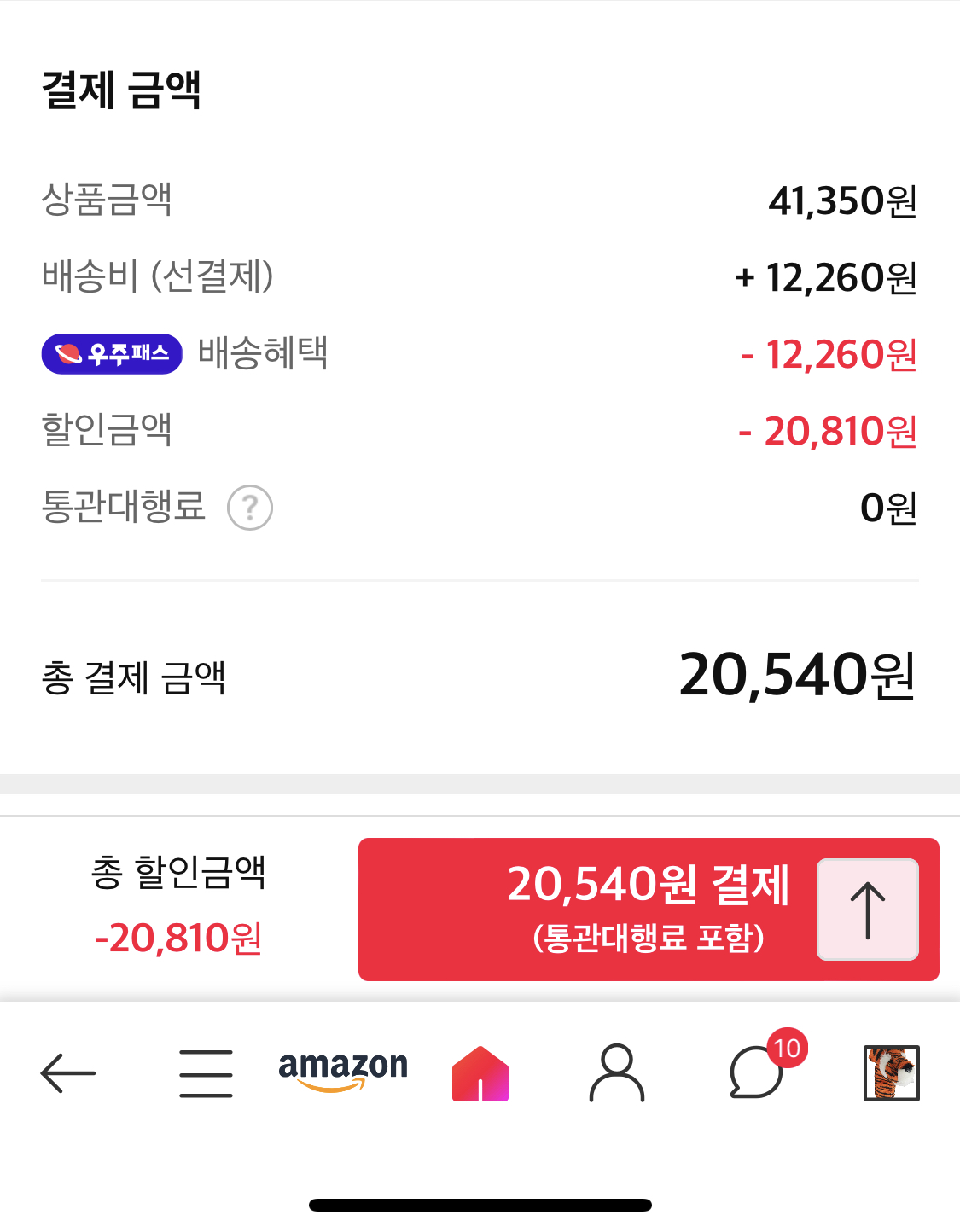Image resolution: width=960 pixels, height=1232 pixels.
Task: Tap the 통관대행료 question mark help icon
Action: [x=250, y=508]
